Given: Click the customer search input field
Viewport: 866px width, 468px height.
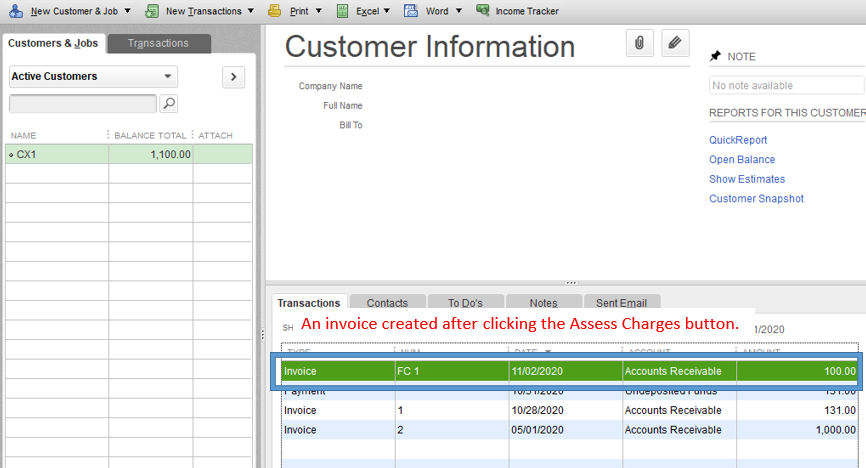Looking at the screenshot, I should (x=83, y=103).
